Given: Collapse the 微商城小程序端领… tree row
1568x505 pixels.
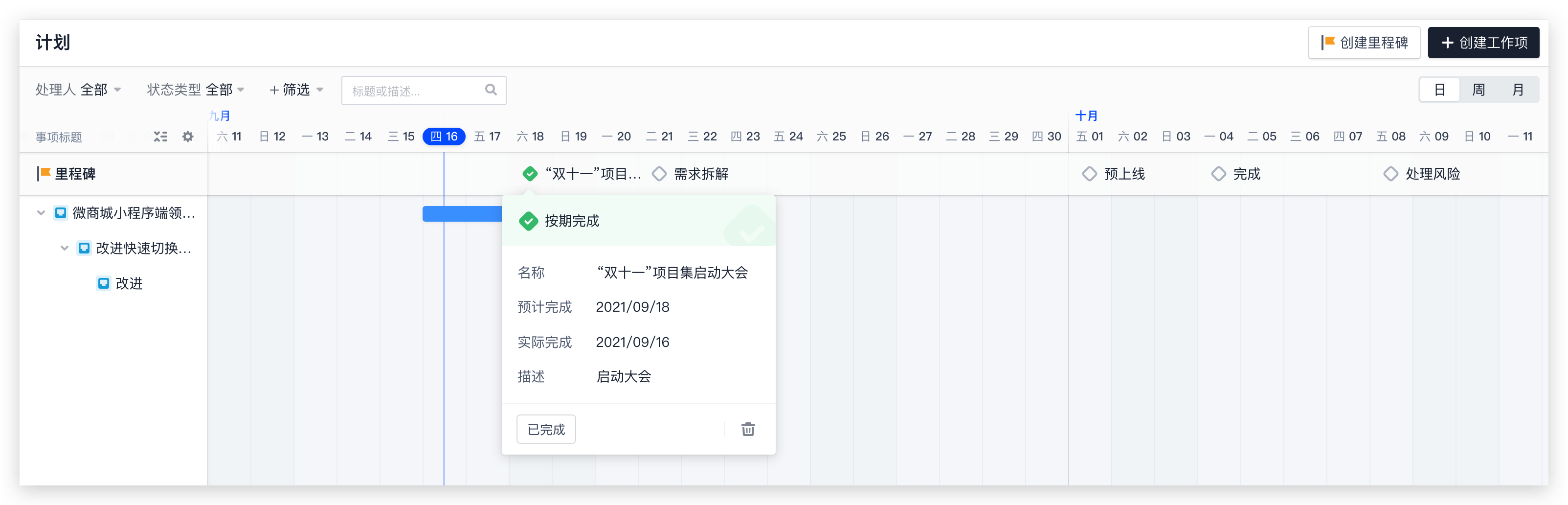Looking at the screenshot, I should pos(41,212).
